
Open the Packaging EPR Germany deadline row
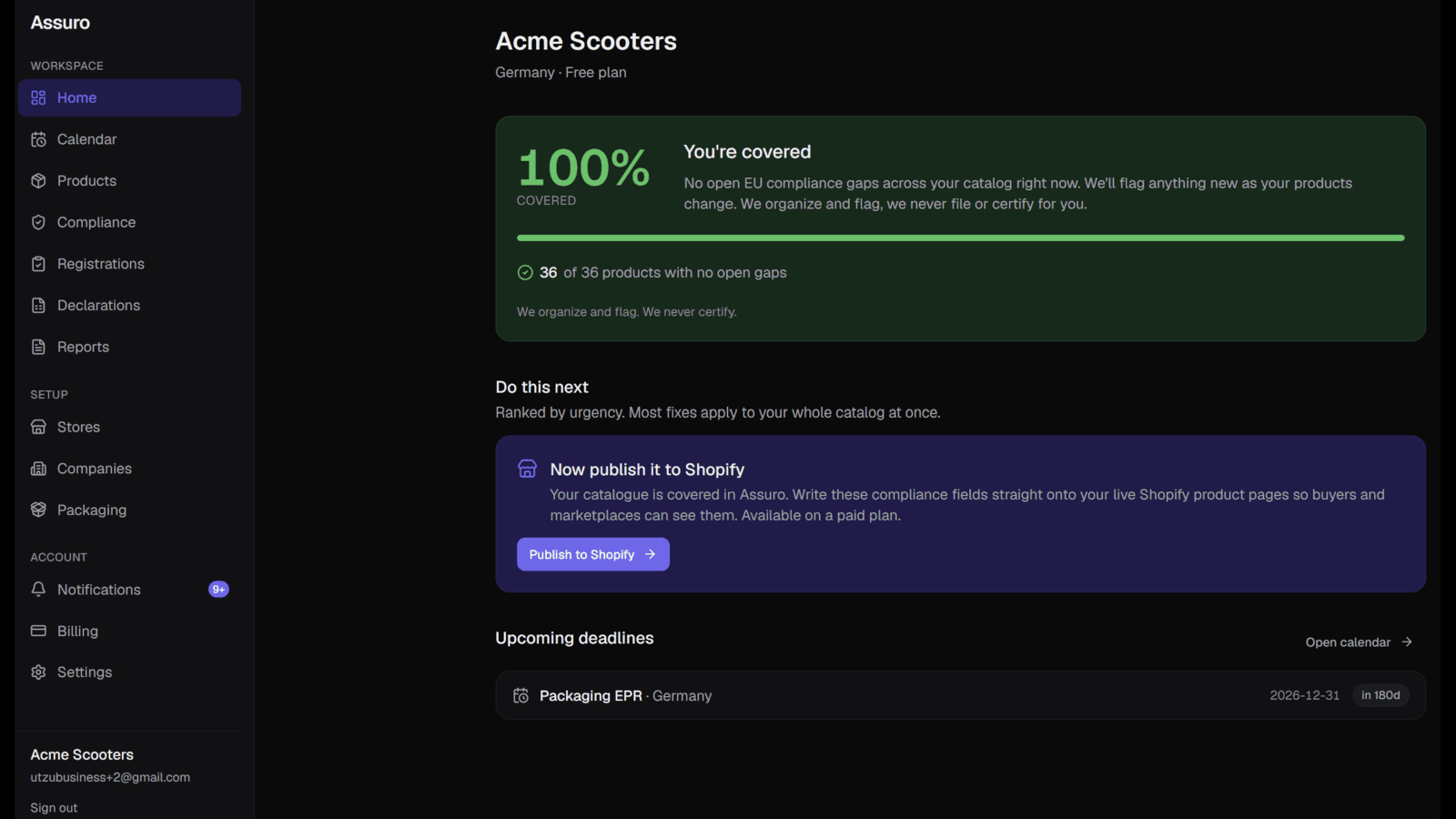pos(960,695)
